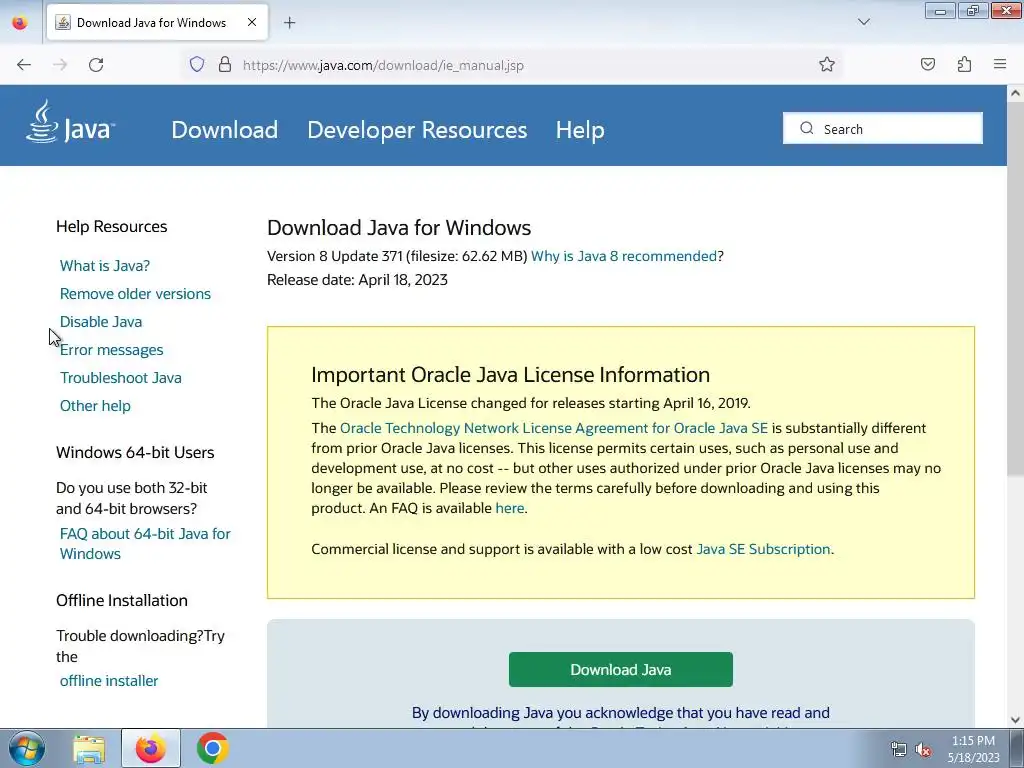
Task: Open the Extensions puzzle icon
Action: (x=965, y=65)
